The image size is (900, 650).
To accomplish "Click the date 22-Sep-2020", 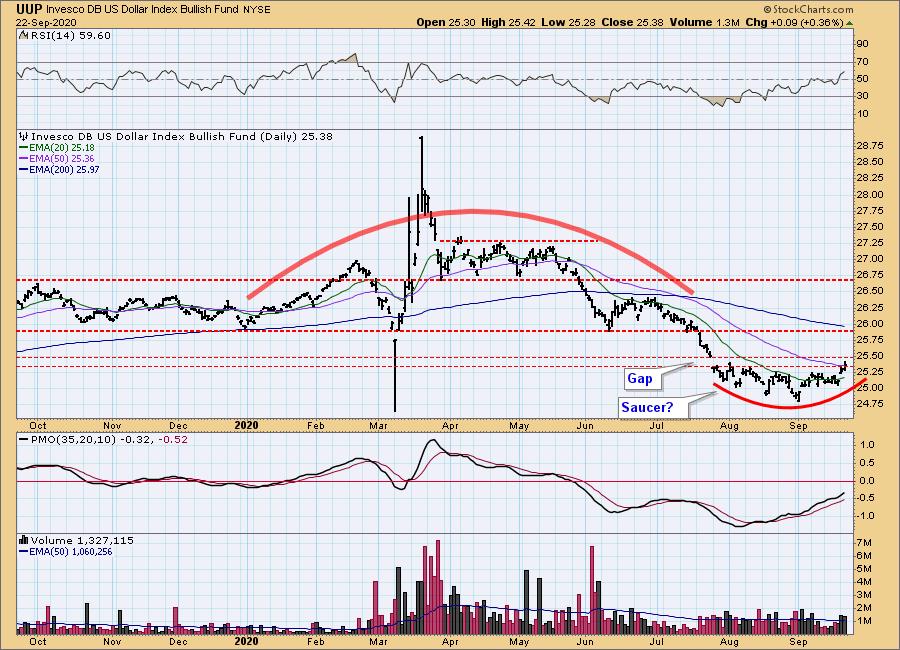I will (x=45, y=22).
